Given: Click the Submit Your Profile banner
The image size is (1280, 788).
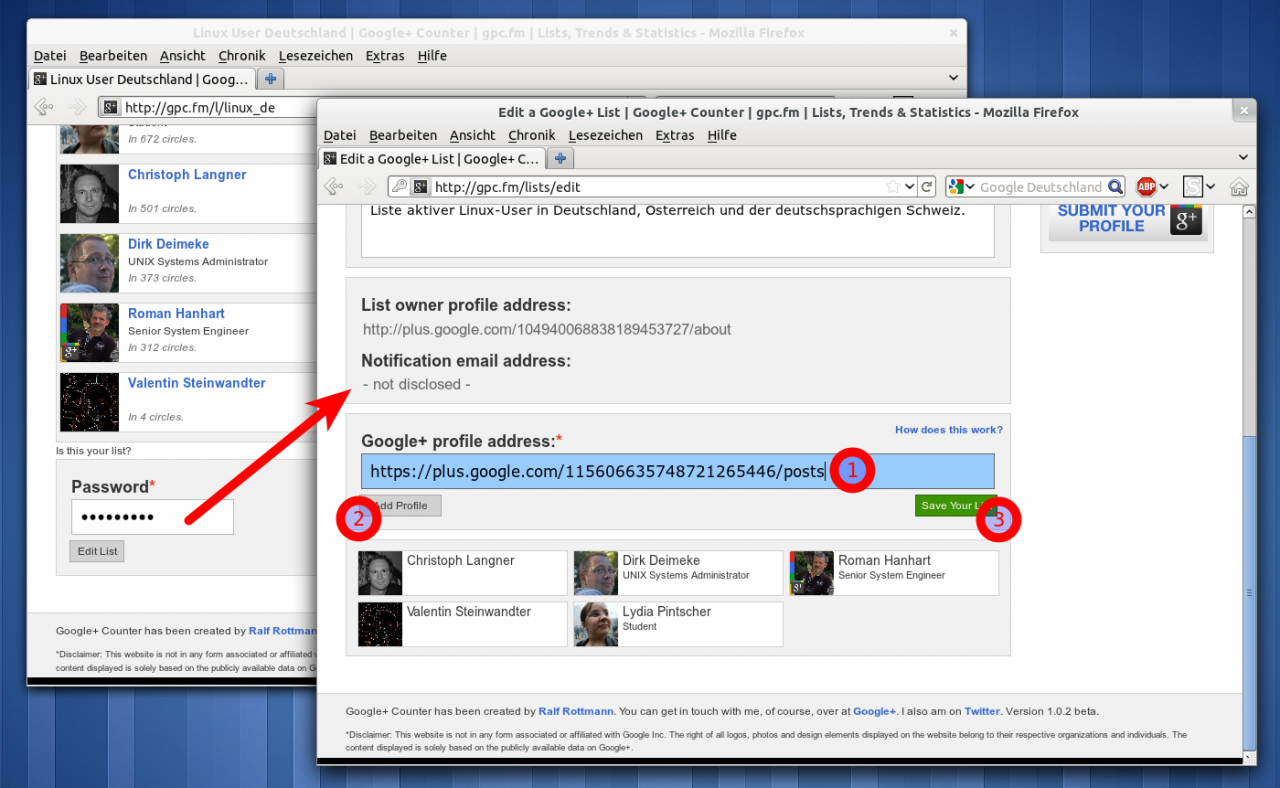Looking at the screenshot, I should pyautogui.click(x=1127, y=222).
